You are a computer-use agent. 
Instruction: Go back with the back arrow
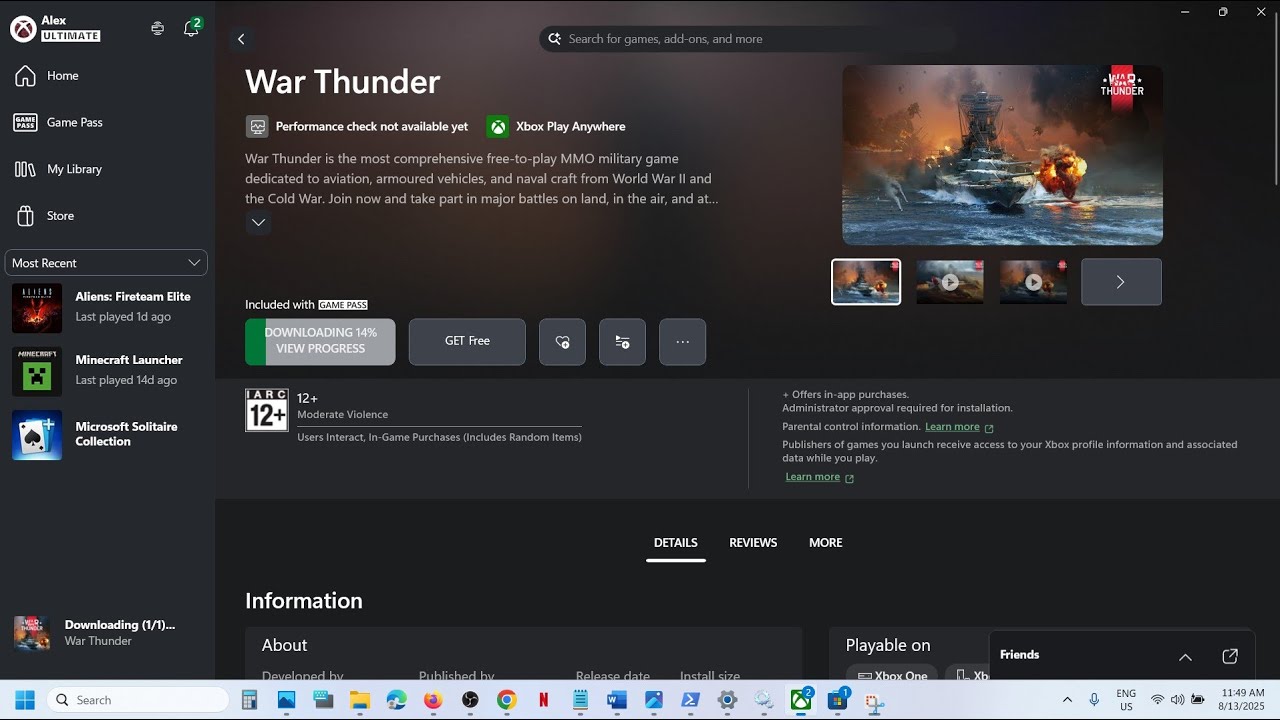(241, 39)
